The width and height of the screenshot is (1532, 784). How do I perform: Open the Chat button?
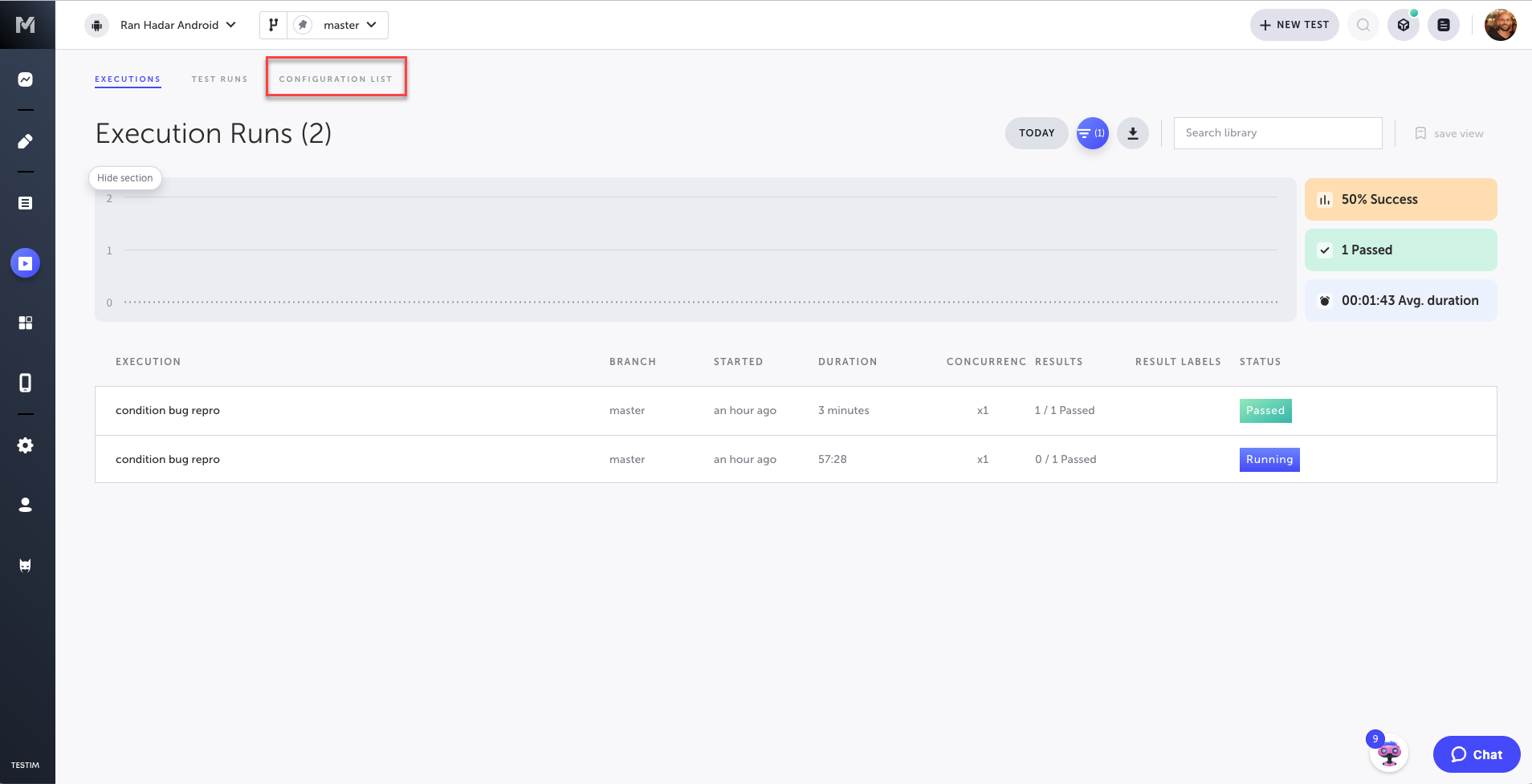click(x=1477, y=754)
